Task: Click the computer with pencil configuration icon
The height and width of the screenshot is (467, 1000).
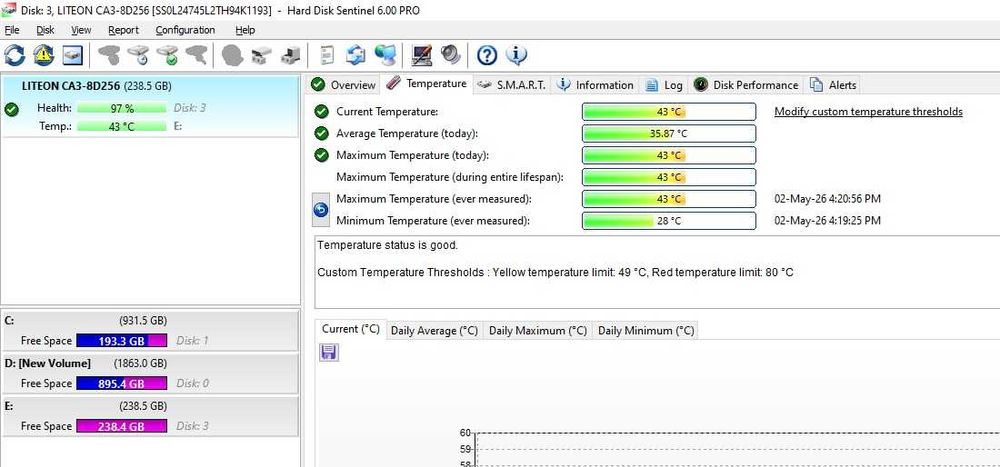Action: click(422, 56)
